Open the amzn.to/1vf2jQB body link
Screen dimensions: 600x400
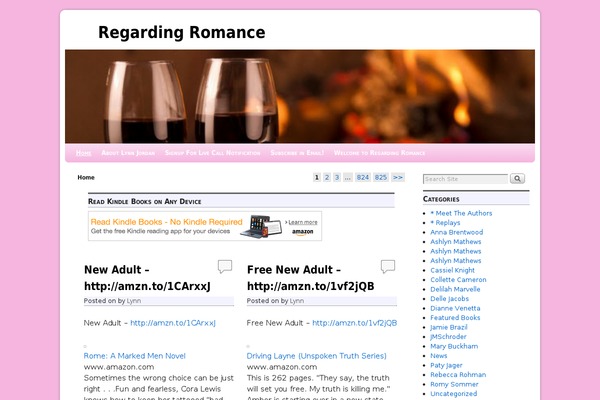point(355,323)
